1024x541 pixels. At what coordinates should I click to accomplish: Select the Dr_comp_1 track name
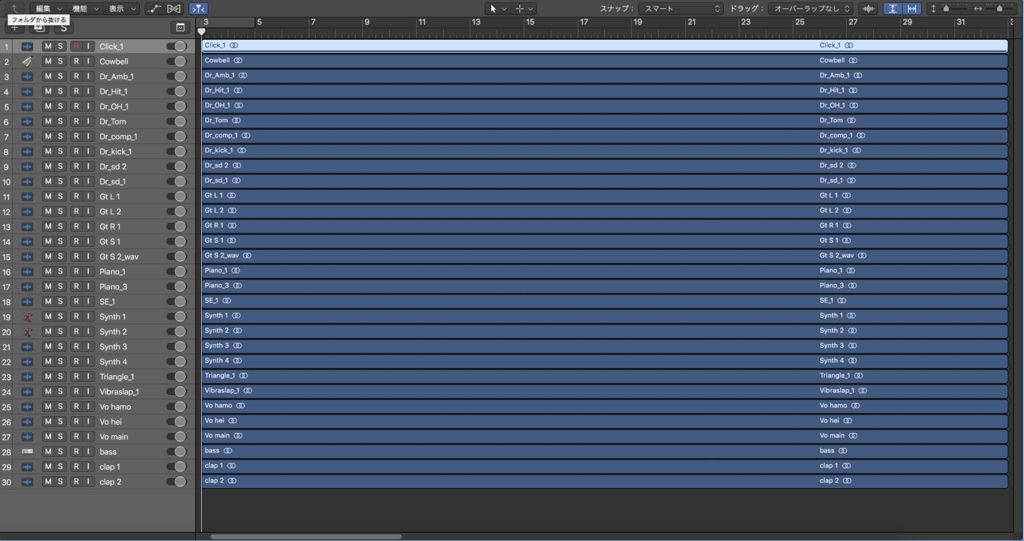point(118,137)
